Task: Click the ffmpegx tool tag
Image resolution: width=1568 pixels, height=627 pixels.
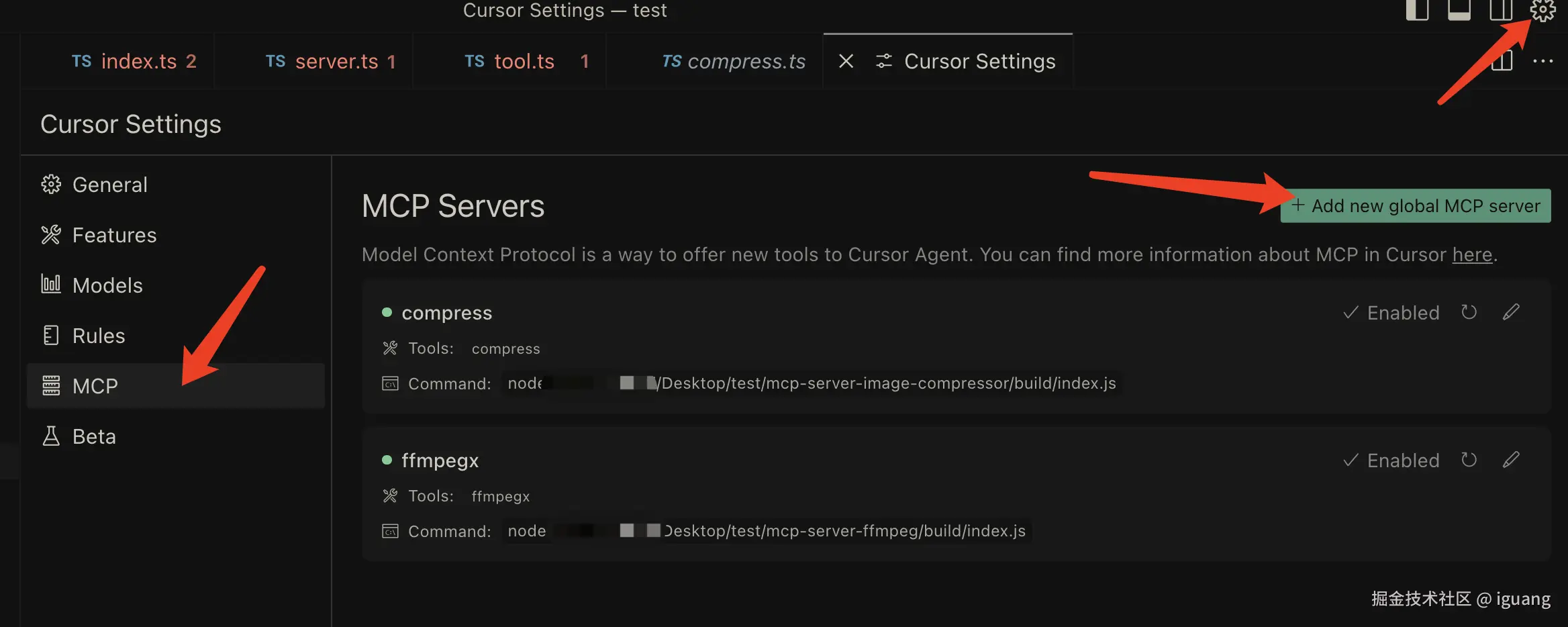Action: (500, 496)
